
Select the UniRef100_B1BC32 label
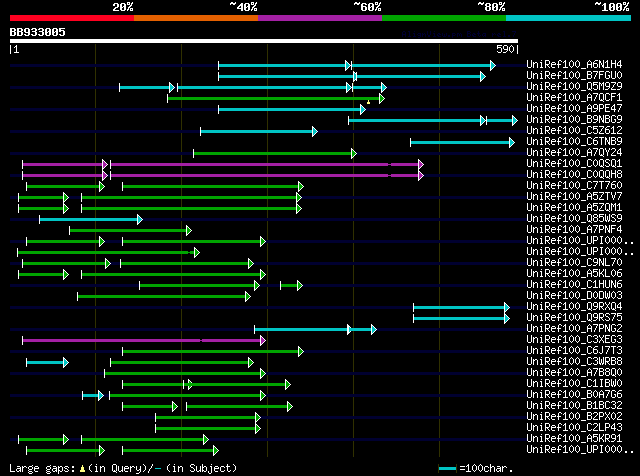pyautogui.click(x=574, y=406)
